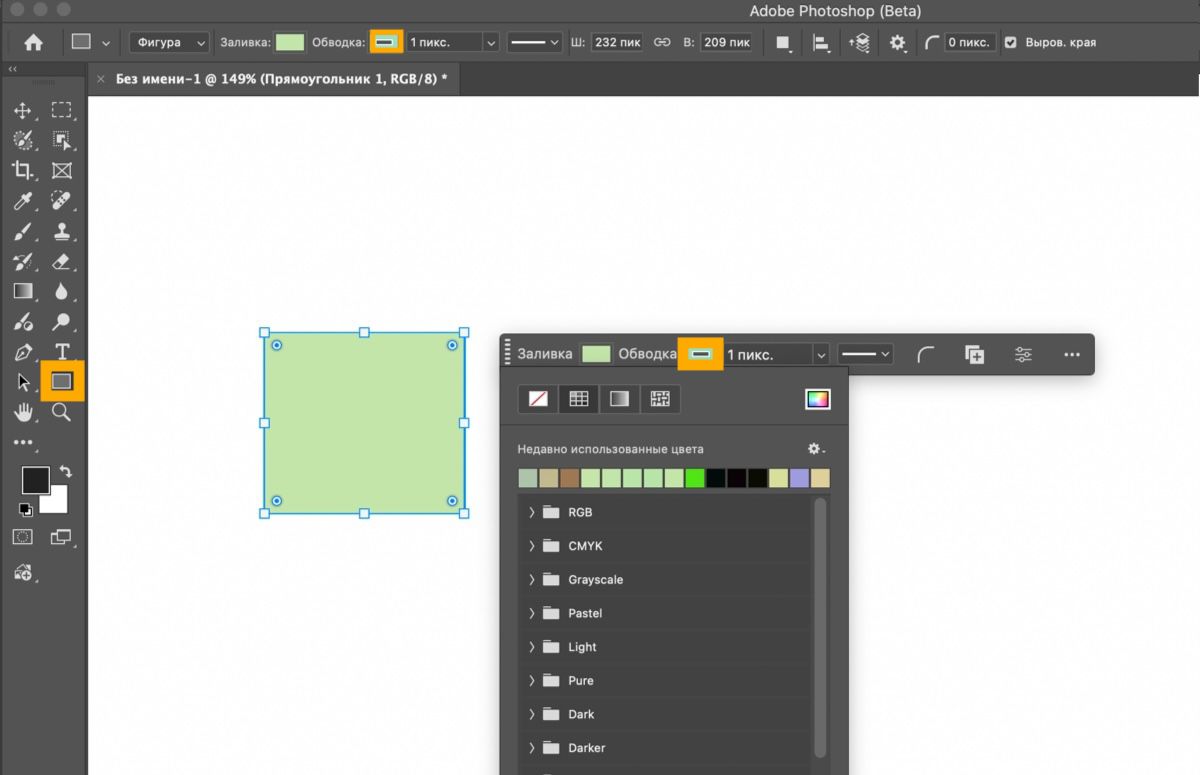Select the Rectangle shape tool in toolbar

coord(62,381)
